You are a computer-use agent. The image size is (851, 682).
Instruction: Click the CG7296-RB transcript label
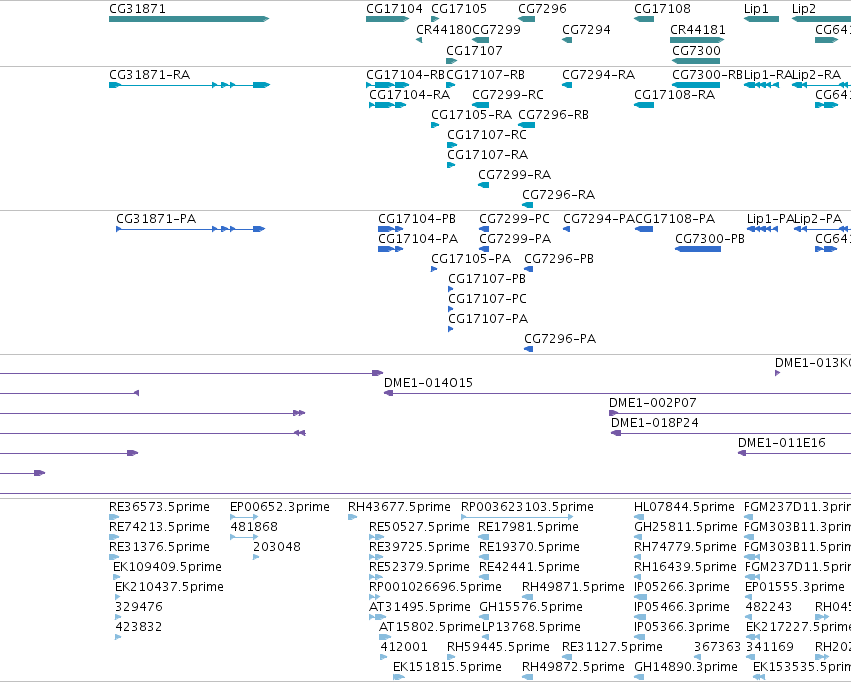tap(553, 114)
